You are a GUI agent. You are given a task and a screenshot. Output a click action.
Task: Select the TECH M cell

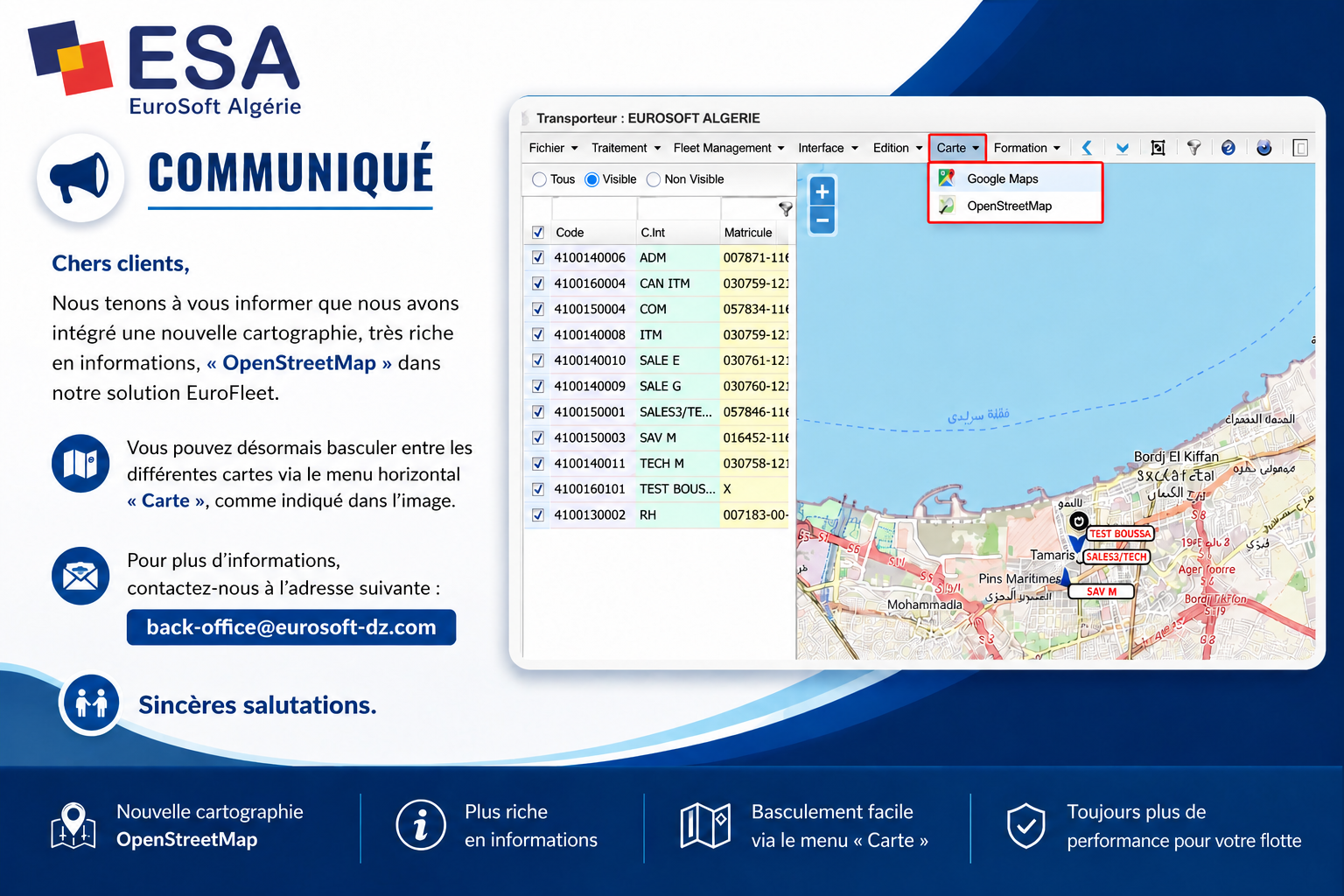[x=677, y=464]
